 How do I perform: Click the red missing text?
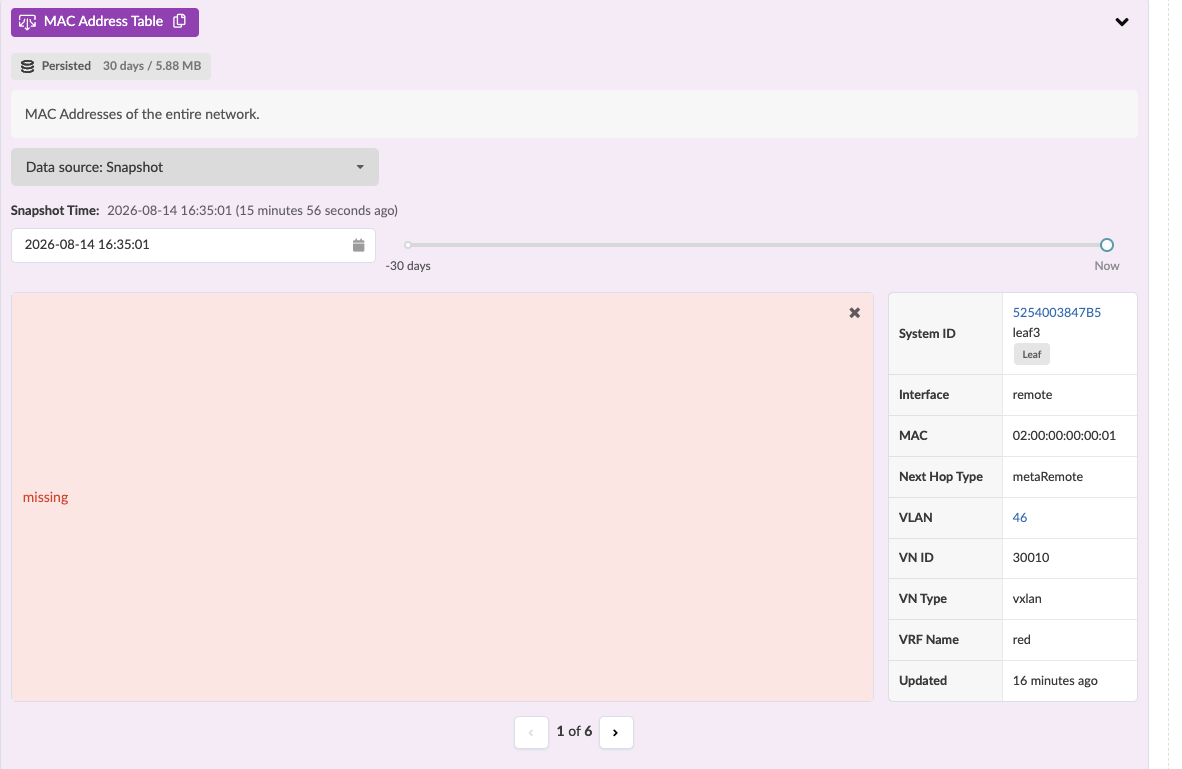click(x=45, y=498)
